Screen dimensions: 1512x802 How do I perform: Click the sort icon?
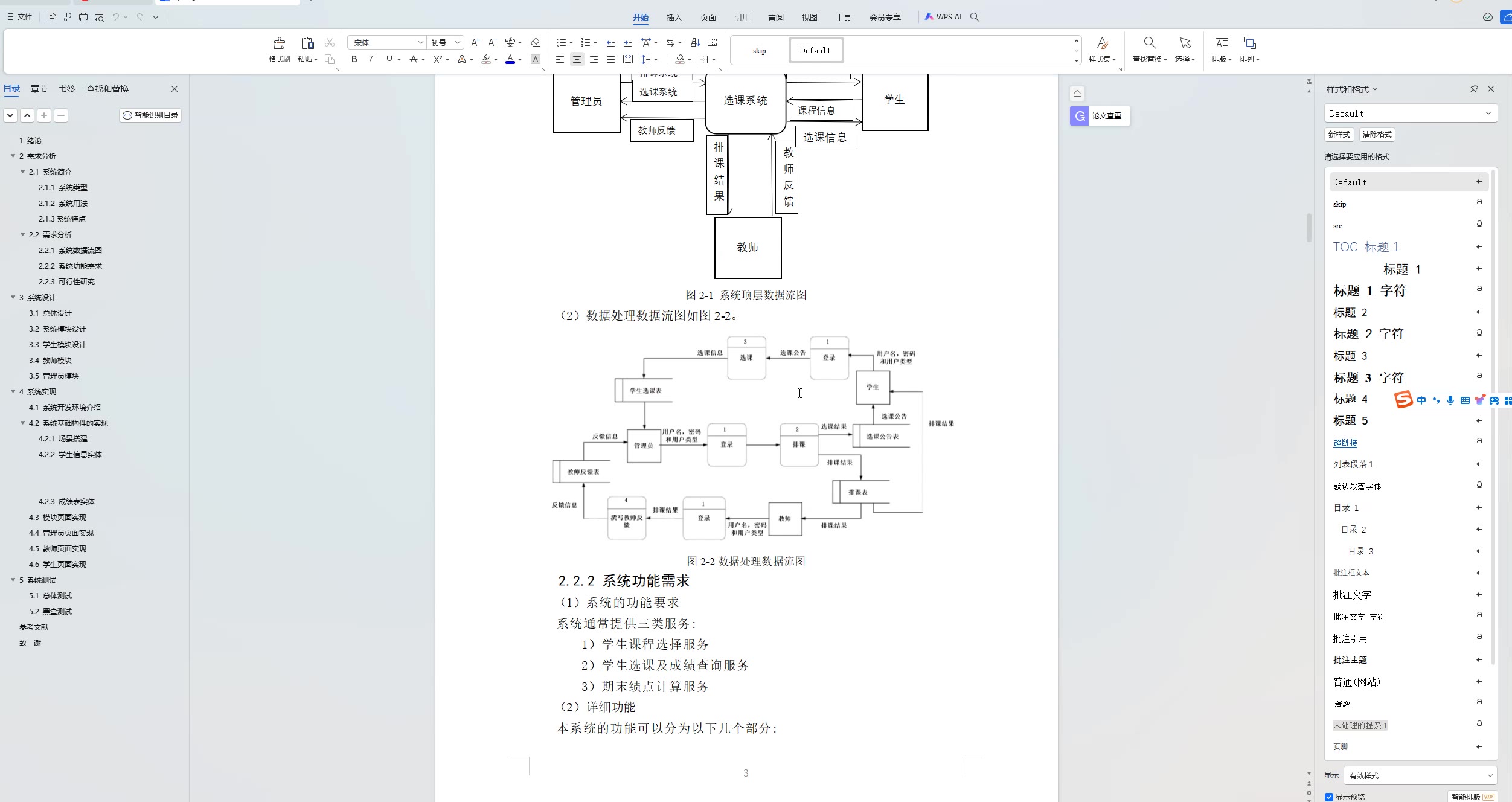tap(696, 42)
